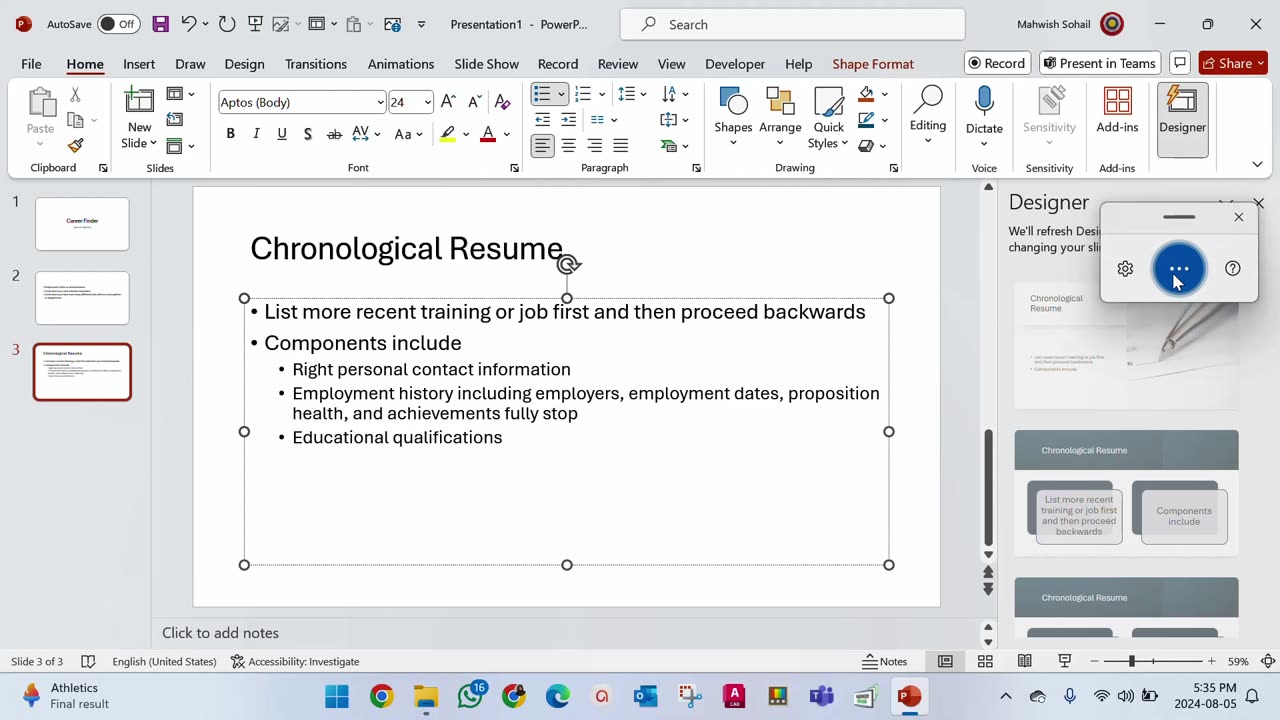
Task: Click the zoom slider handle
Action: 1132,661
